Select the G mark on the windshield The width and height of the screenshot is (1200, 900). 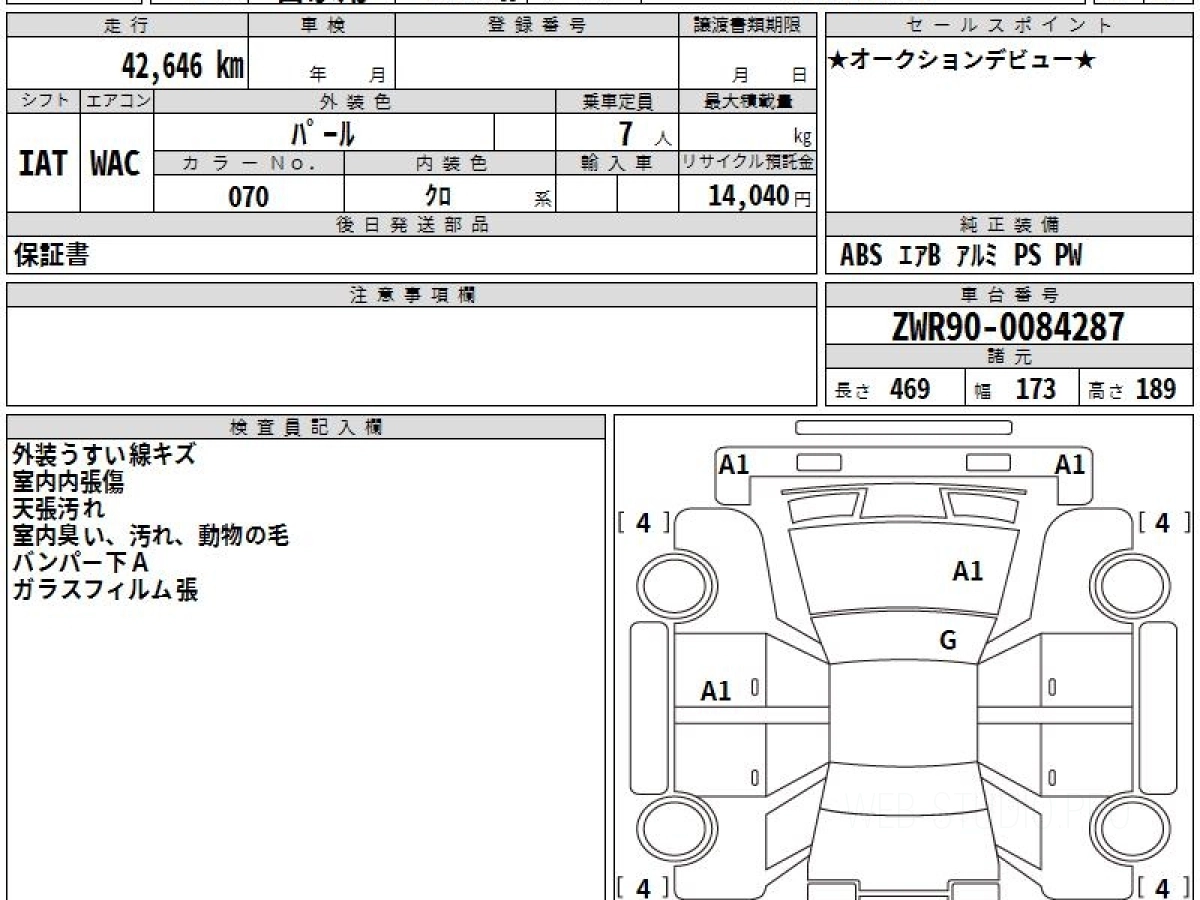[948, 641]
